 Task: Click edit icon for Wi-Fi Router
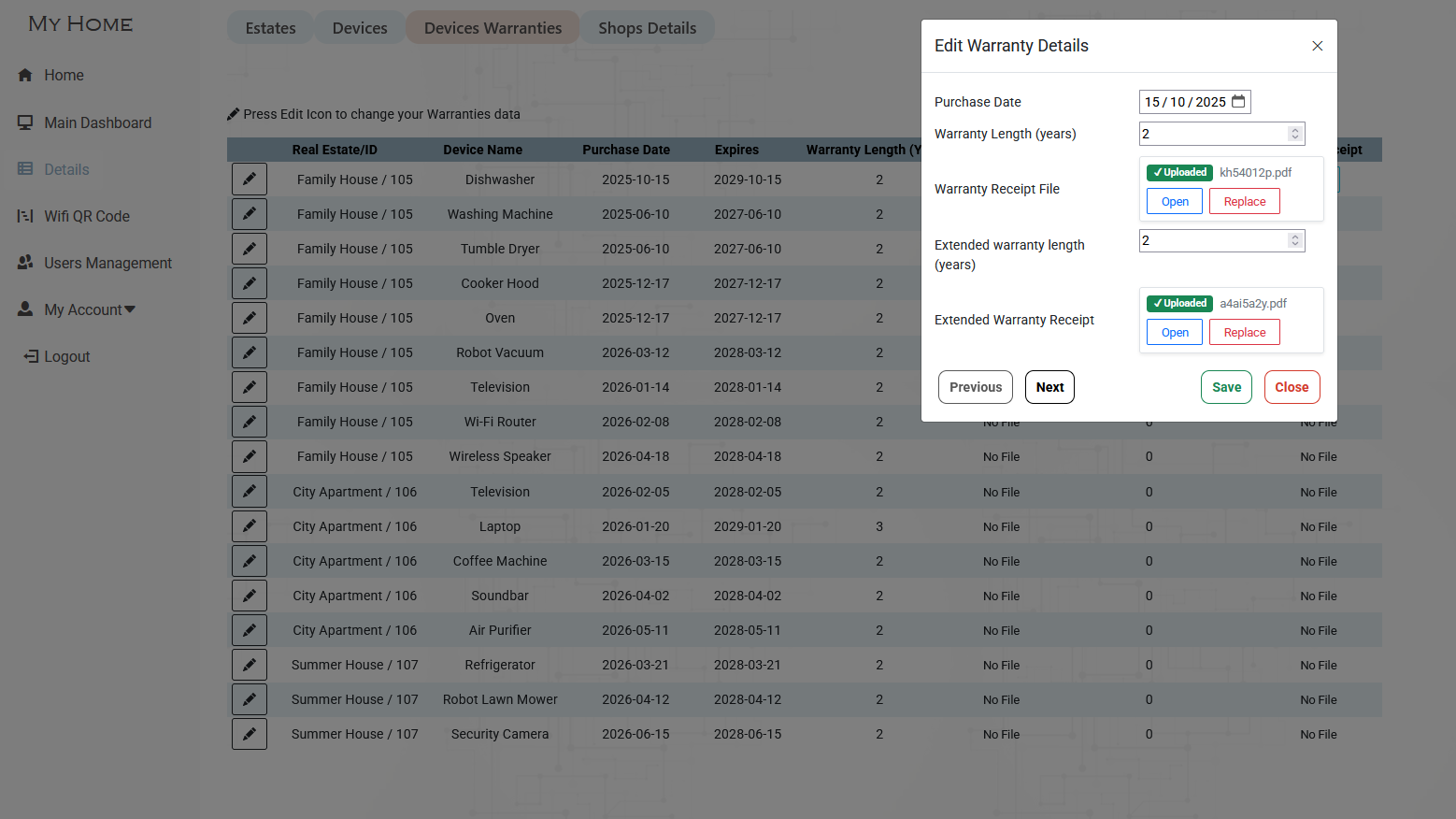[x=250, y=422]
